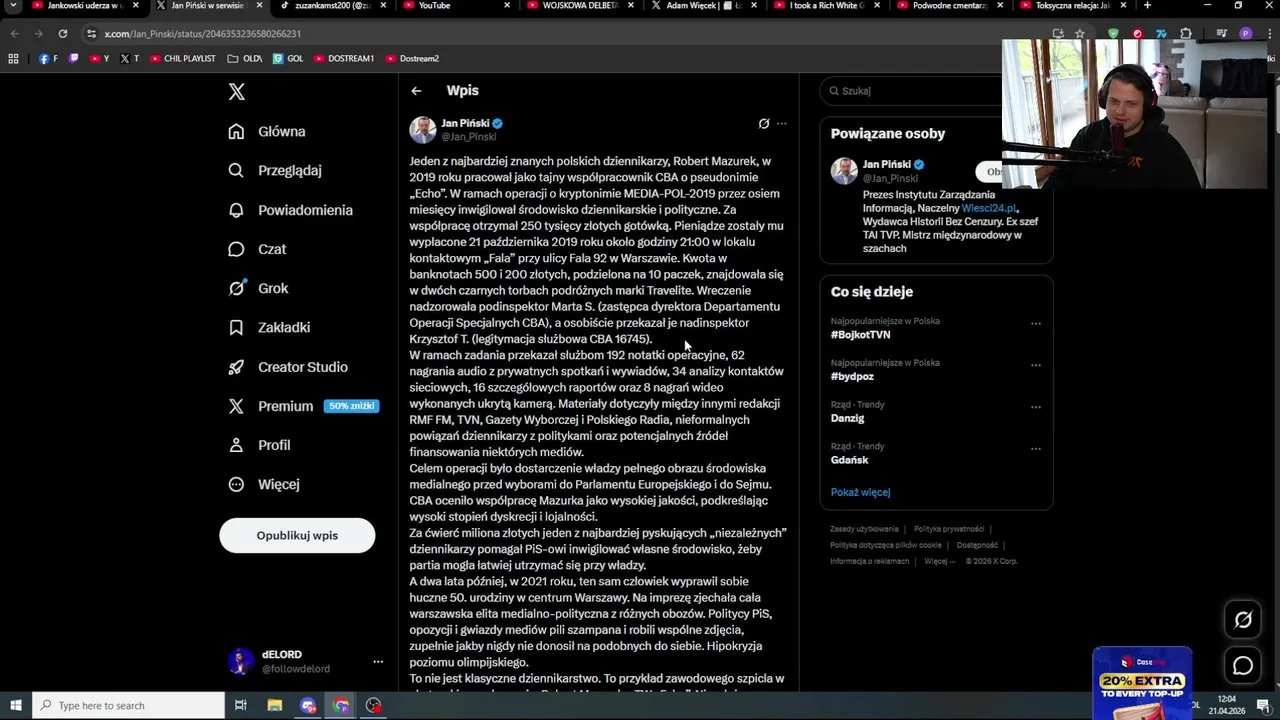Screen dimensions: 1280x720
Task: Open Powiadomienia notifications
Action: point(290,210)
